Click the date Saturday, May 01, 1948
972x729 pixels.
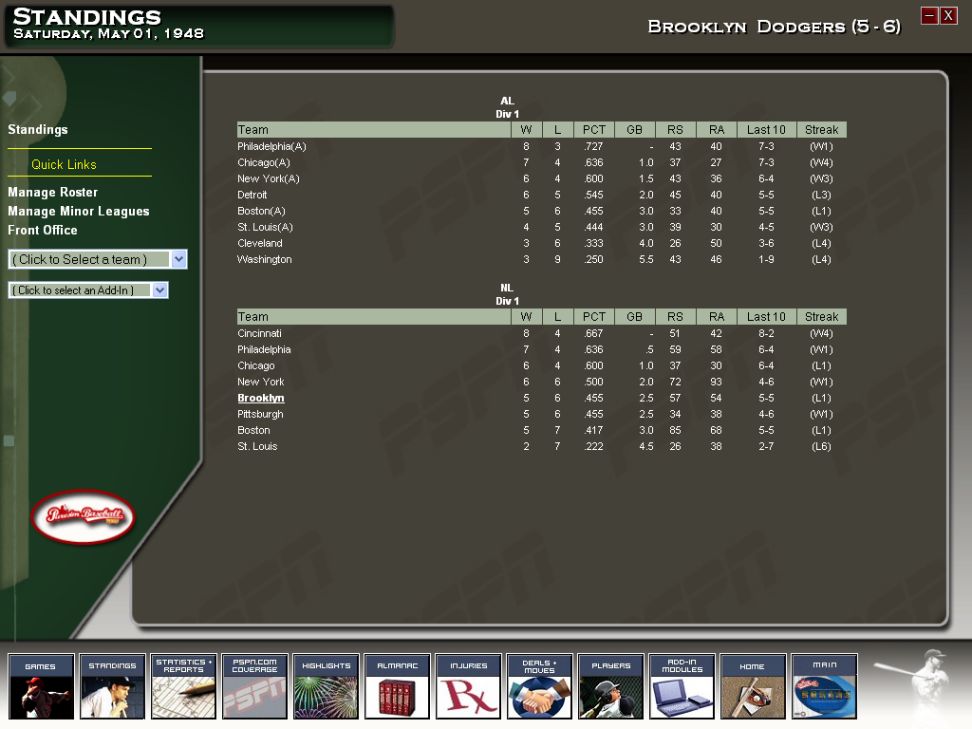pyautogui.click(x=108, y=33)
